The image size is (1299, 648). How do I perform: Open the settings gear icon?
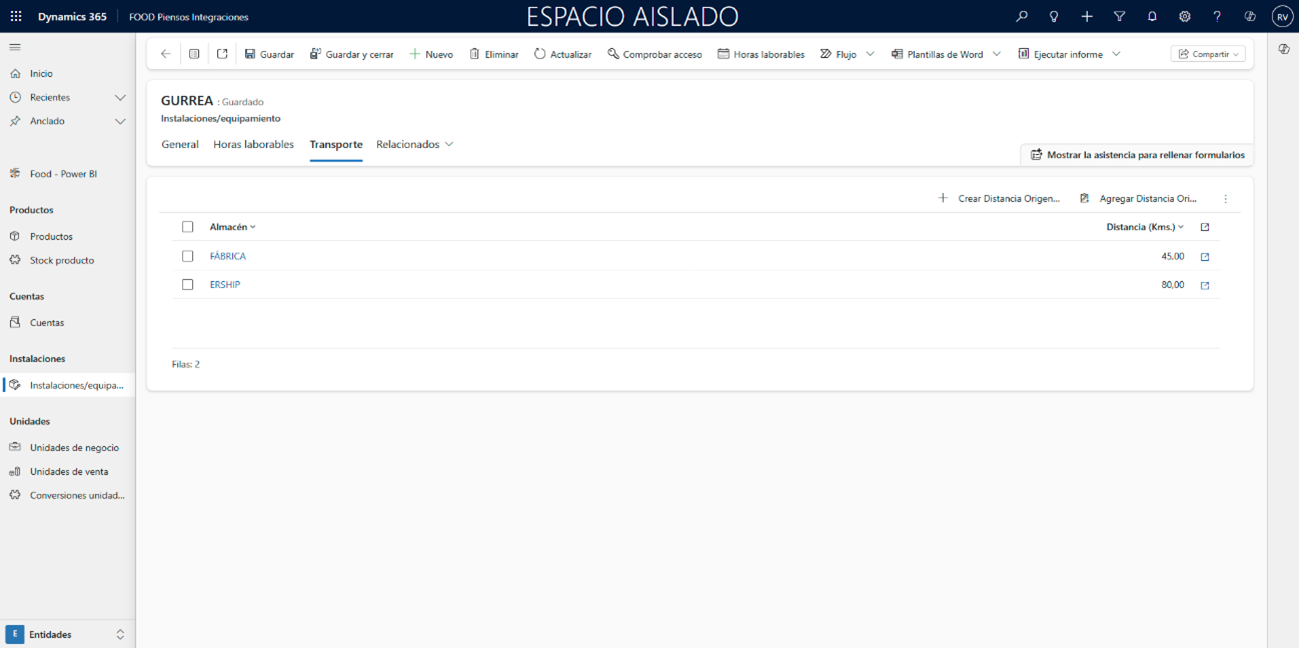tap(1184, 17)
